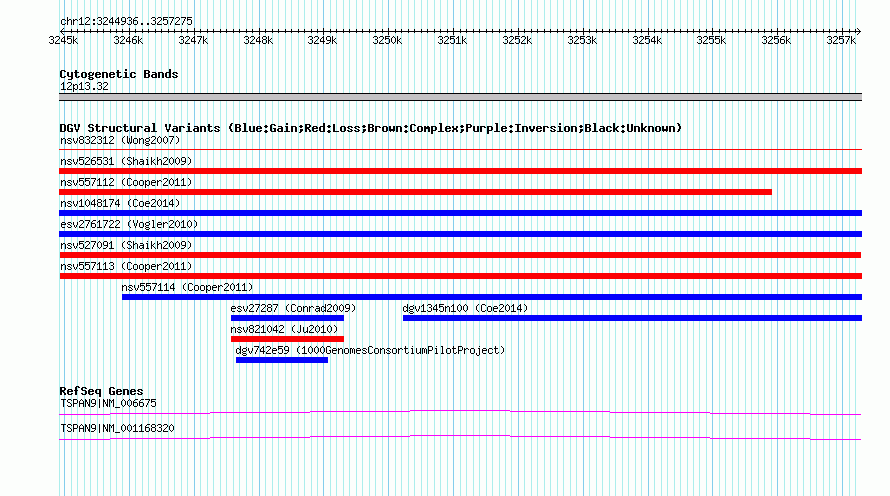The width and height of the screenshot is (890, 496).
Task: Select the dgv742e59 blue gain bar
Action: [282, 360]
